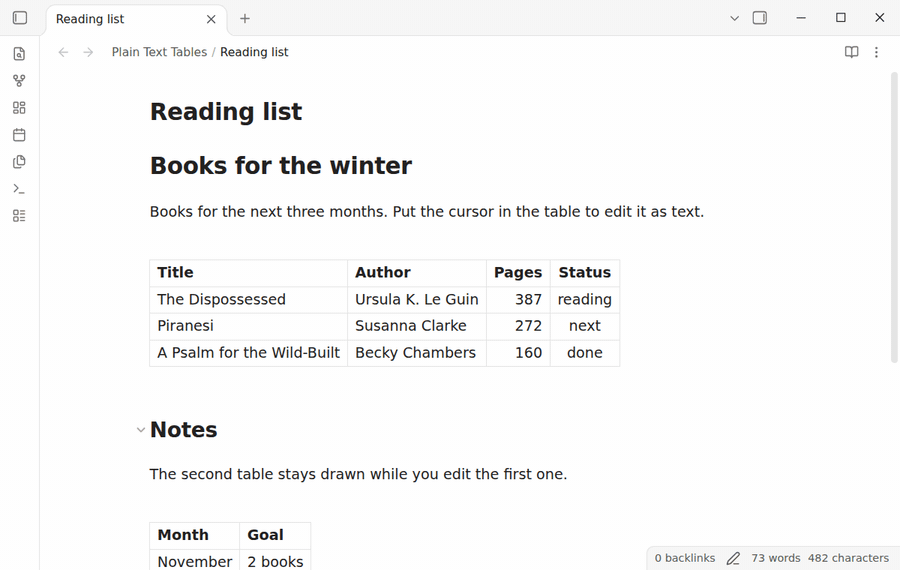Screen dimensions: 900x570
Task: Click the Susanna Clarke cell
Action: tap(417, 326)
